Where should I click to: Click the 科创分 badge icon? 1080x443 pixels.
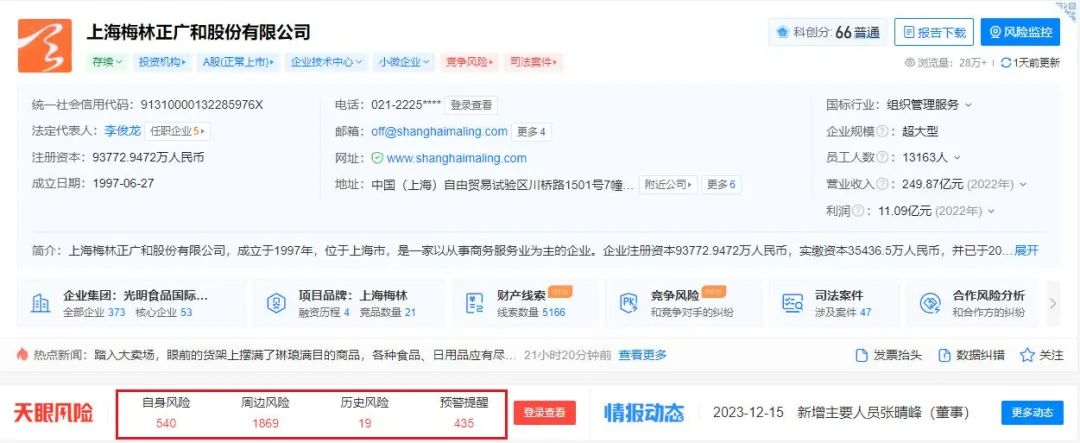coord(782,32)
